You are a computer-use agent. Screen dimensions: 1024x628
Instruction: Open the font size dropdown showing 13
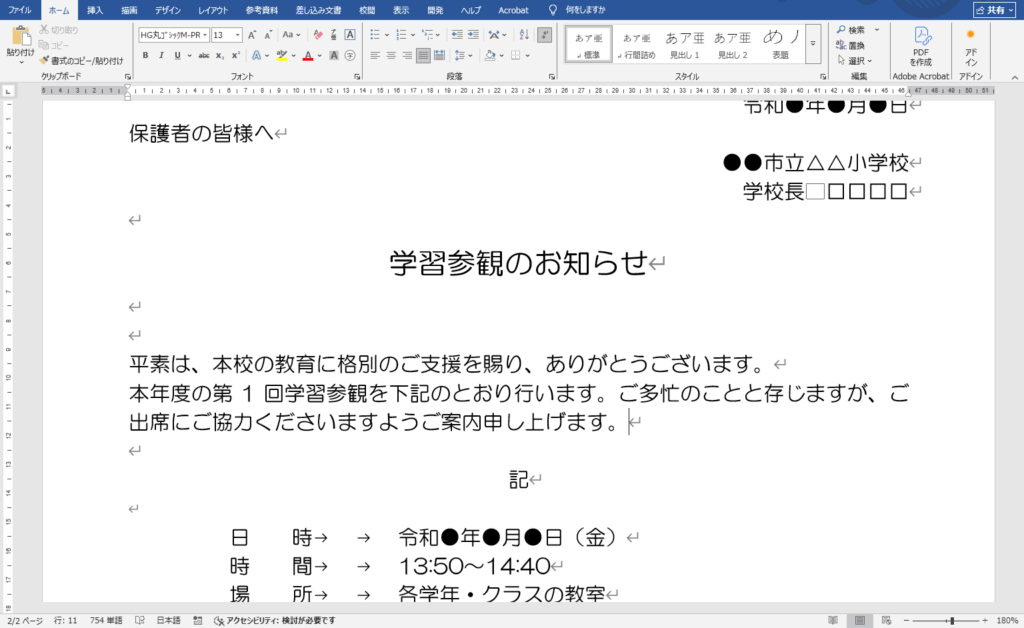pos(238,35)
